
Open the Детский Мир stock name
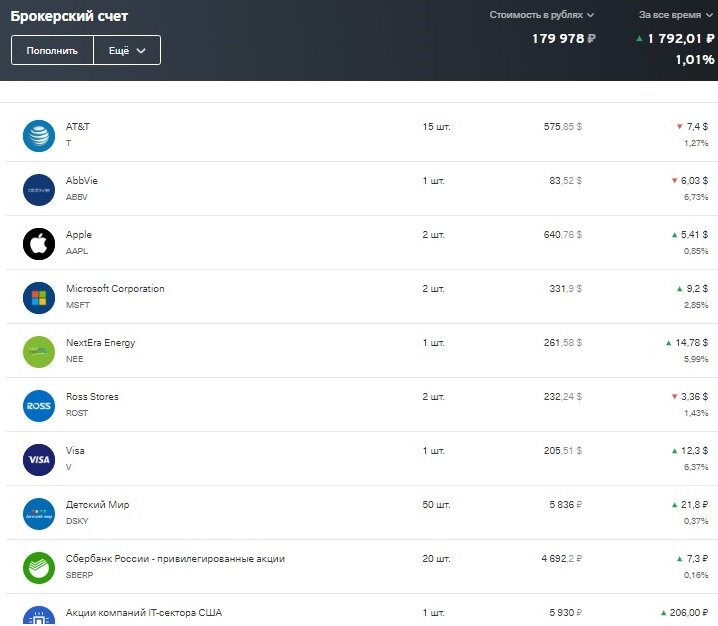(98, 505)
